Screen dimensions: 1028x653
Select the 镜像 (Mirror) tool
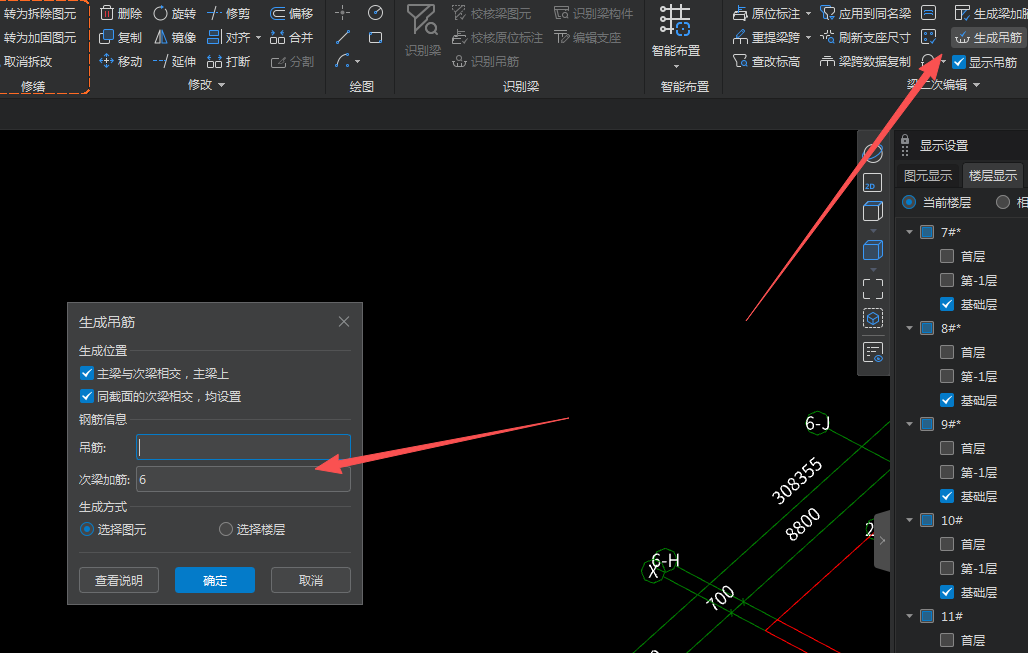[x=174, y=37]
